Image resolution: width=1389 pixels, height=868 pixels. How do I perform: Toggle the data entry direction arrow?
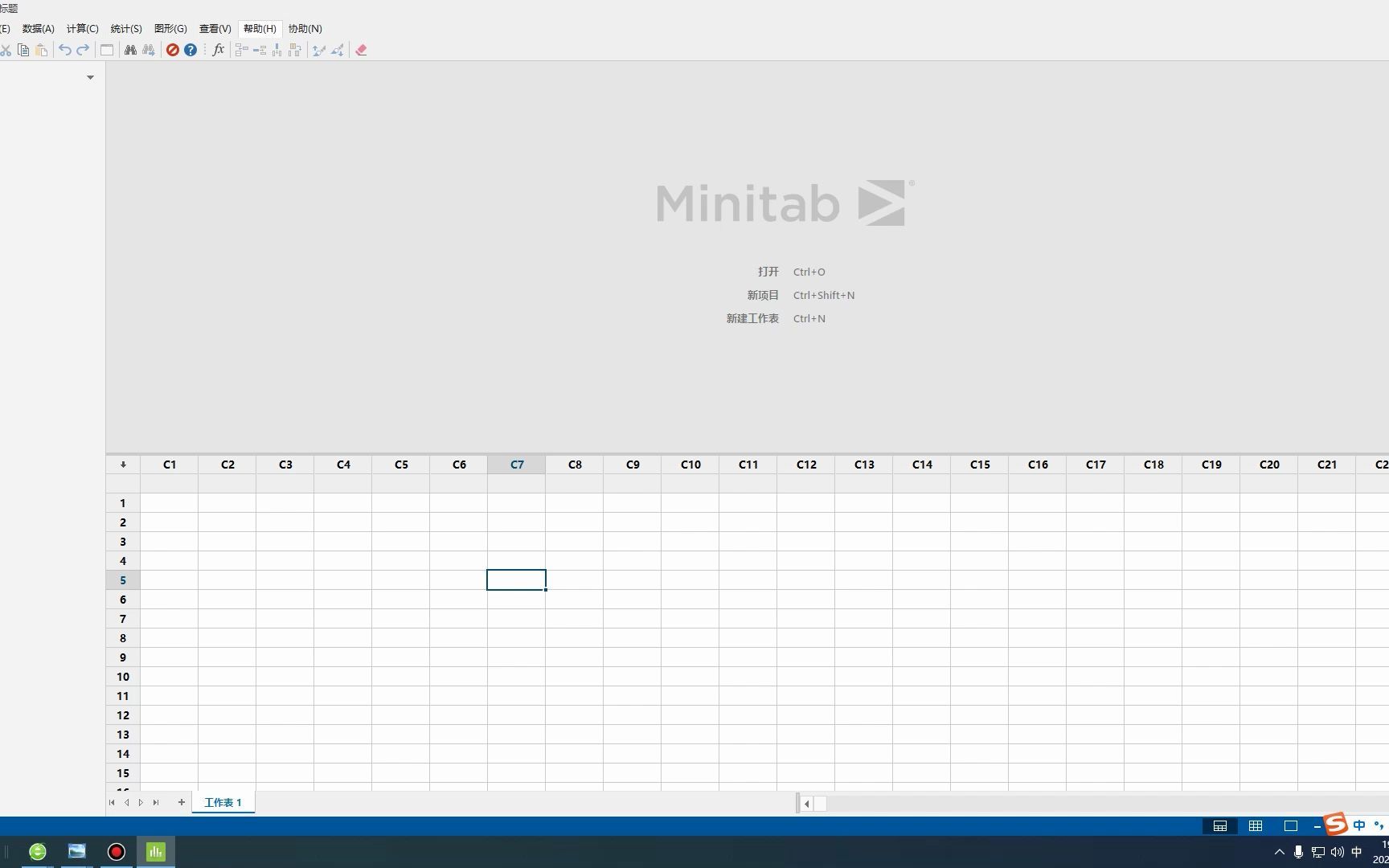123,465
